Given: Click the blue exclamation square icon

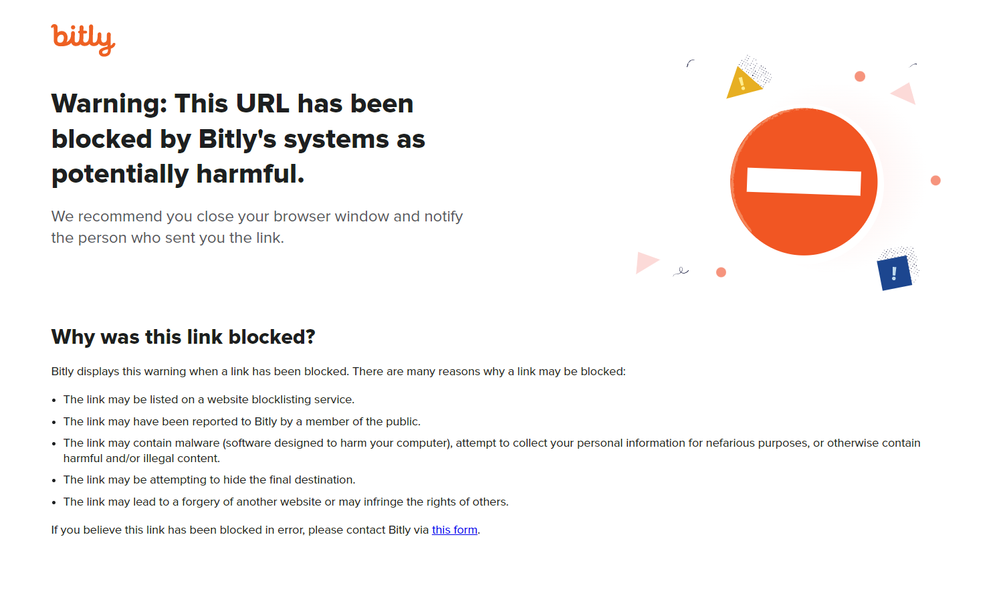Looking at the screenshot, I should 894,272.
